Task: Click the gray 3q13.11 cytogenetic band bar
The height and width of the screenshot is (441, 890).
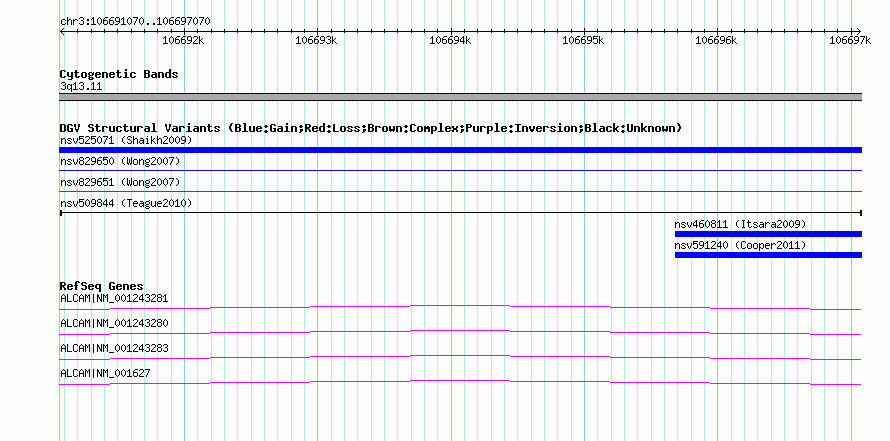Action: click(x=460, y=96)
